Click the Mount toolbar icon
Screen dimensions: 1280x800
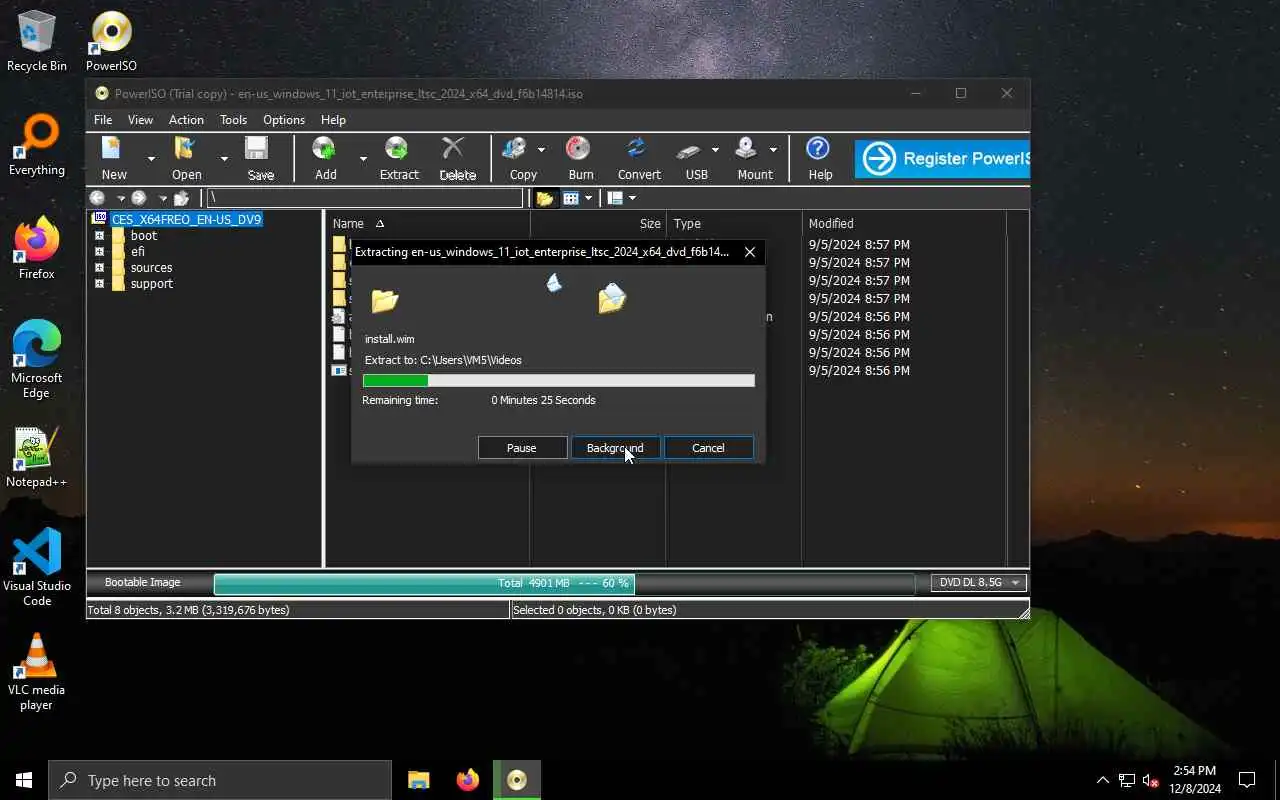tap(754, 158)
